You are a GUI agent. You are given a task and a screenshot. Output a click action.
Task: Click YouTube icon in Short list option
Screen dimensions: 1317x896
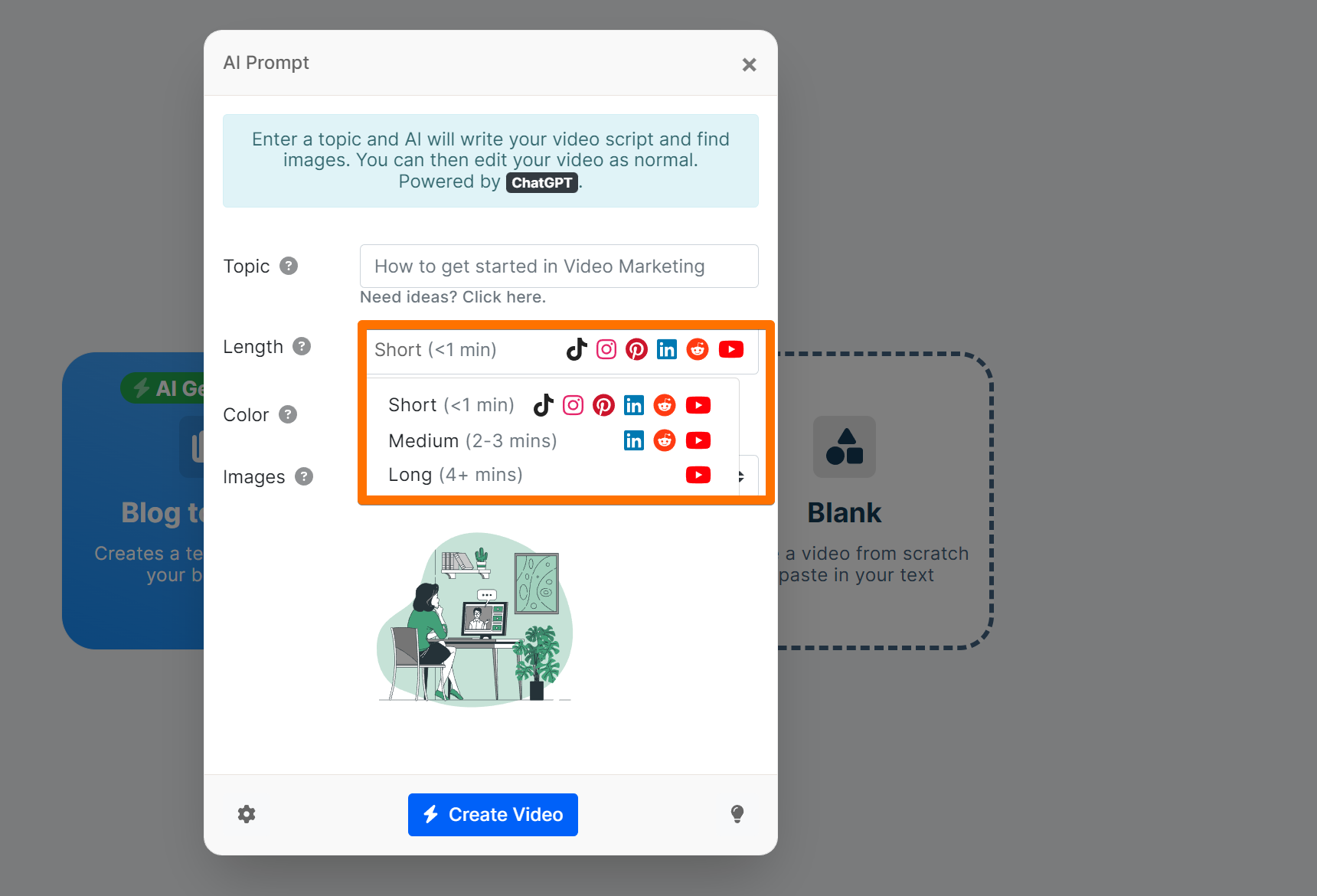[x=698, y=405]
